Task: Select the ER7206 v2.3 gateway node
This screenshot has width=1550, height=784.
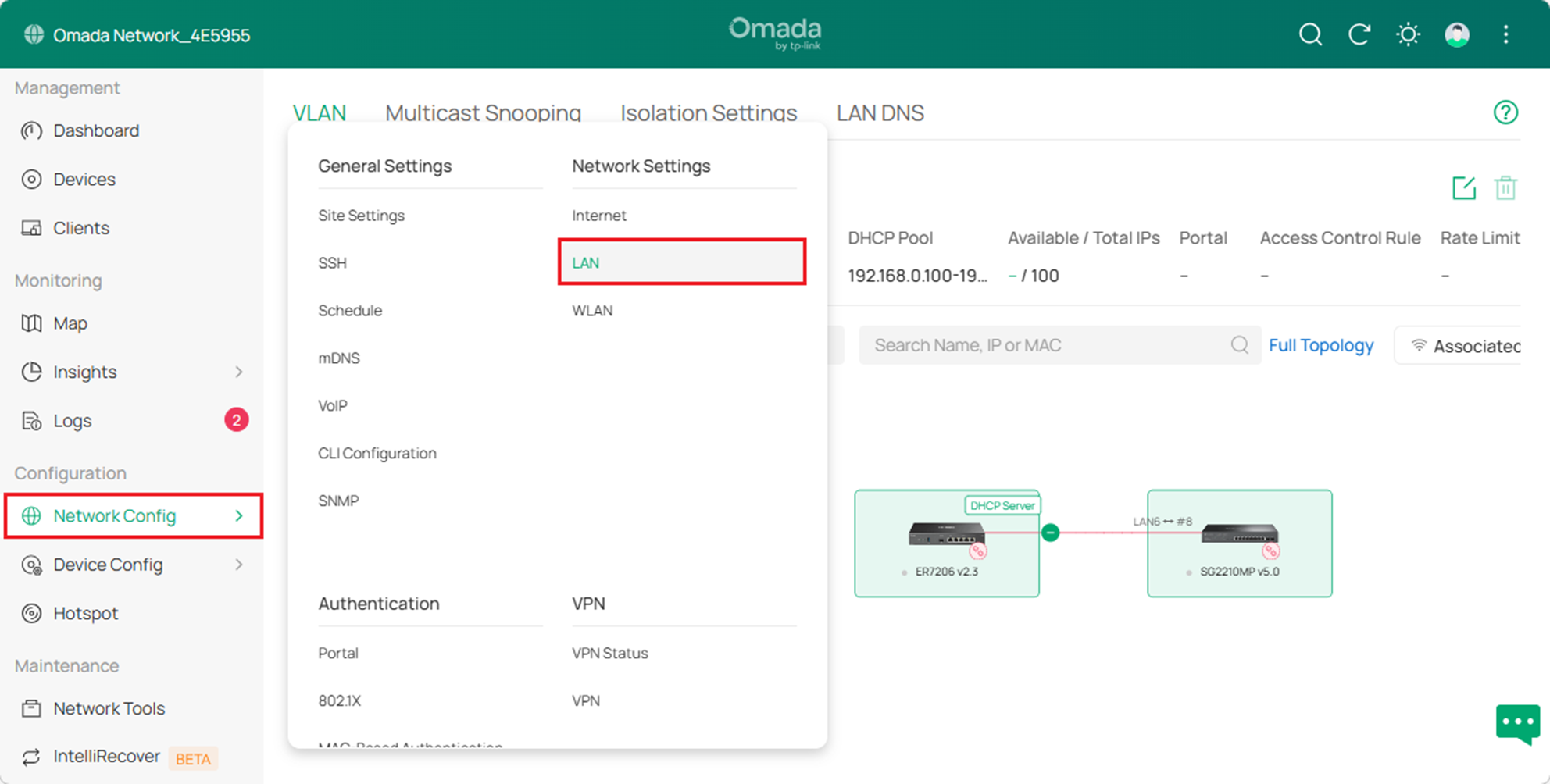Action: pyautogui.click(x=947, y=543)
